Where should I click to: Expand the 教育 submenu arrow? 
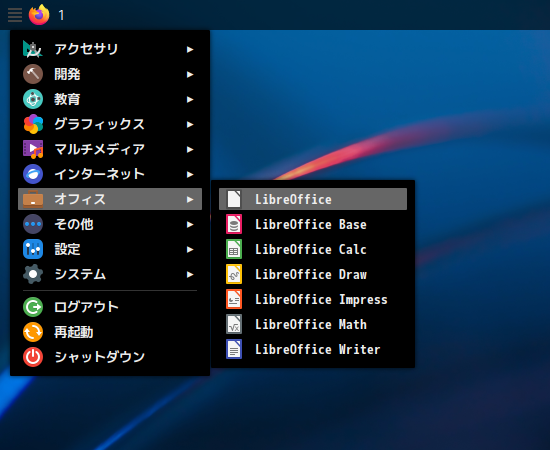coord(190,99)
